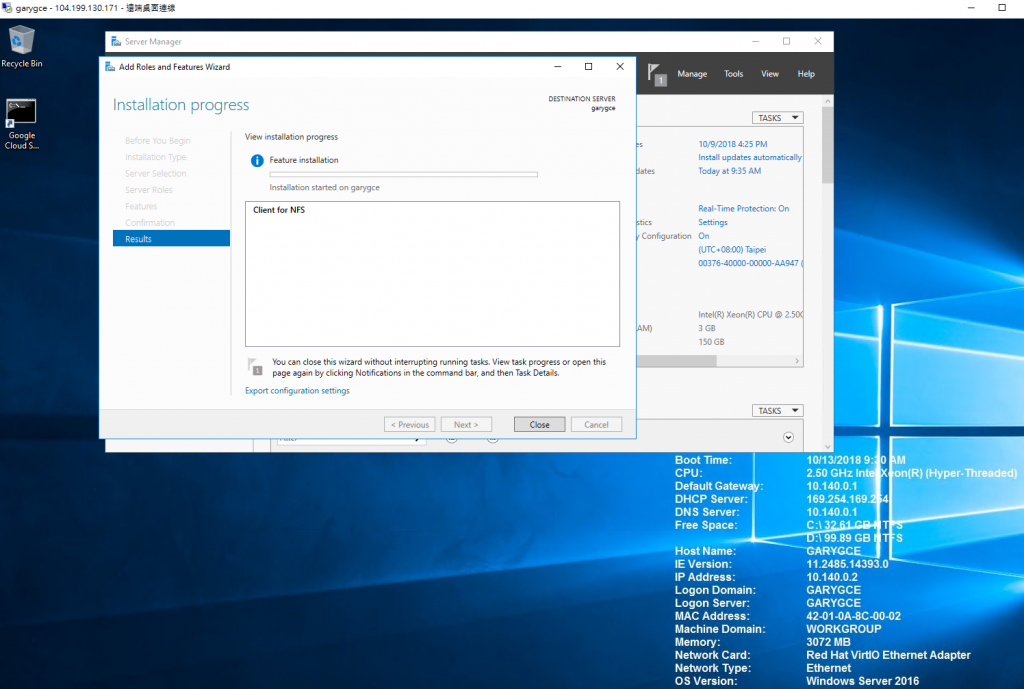The image size is (1024, 689).
Task: Click the scroll right arrow of properties panel
Action: tap(797, 361)
